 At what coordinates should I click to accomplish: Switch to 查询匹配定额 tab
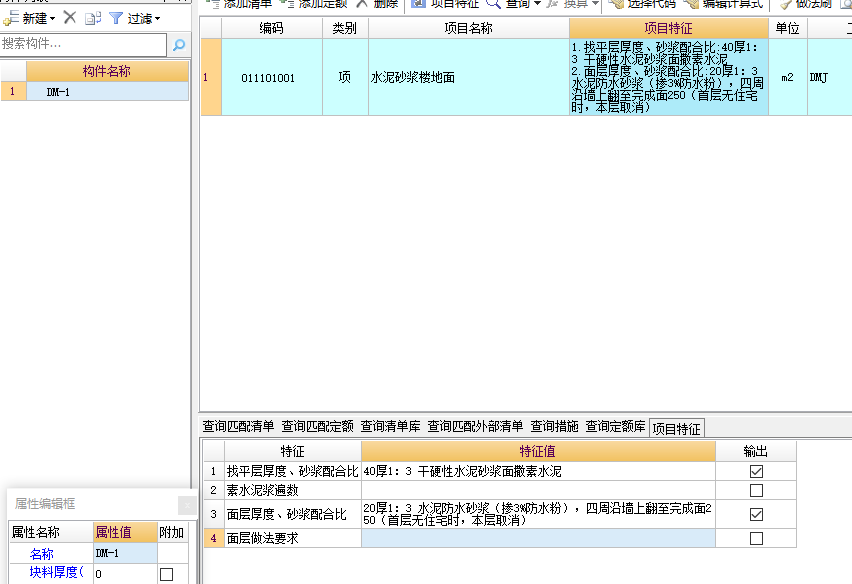[x=317, y=427]
